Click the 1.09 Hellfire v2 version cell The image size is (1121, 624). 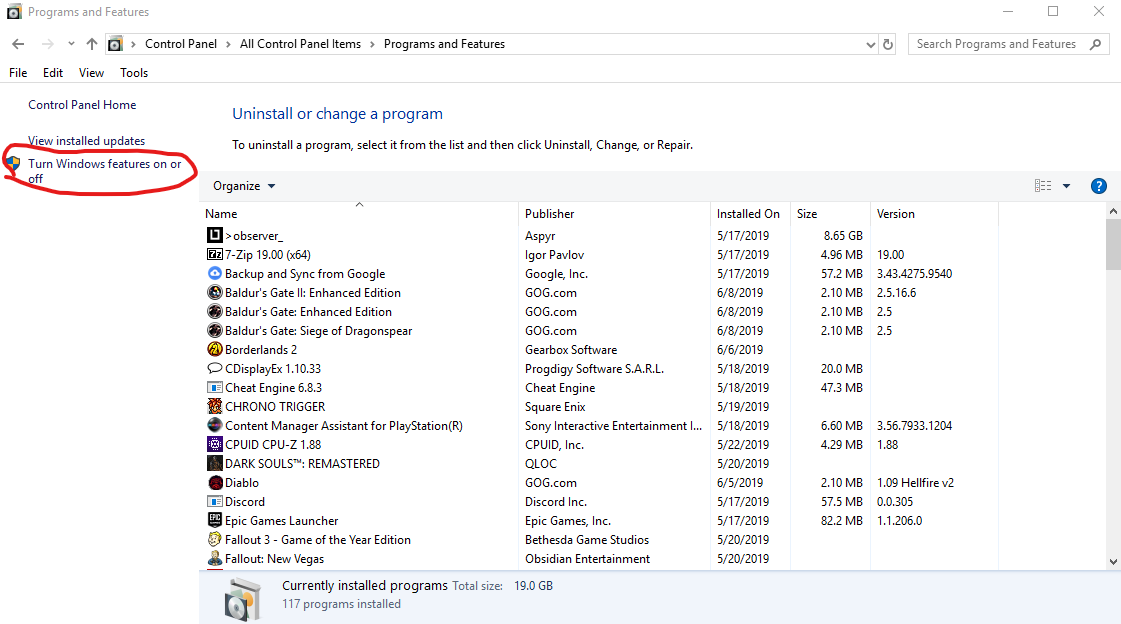[915, 482]
